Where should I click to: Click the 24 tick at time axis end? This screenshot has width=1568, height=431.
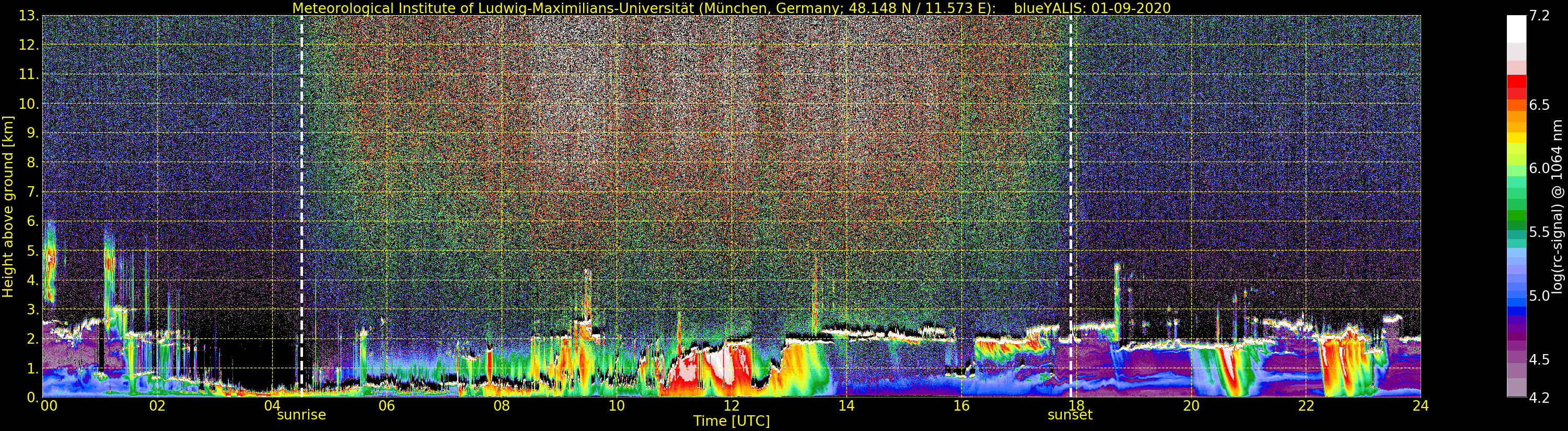tap(1420, 405)
